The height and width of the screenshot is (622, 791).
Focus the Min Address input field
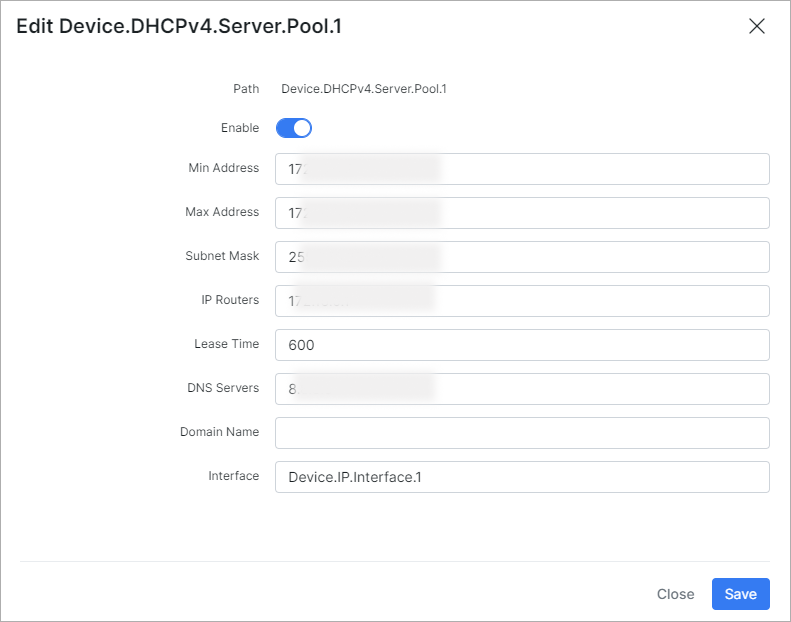tap(522, 169)
